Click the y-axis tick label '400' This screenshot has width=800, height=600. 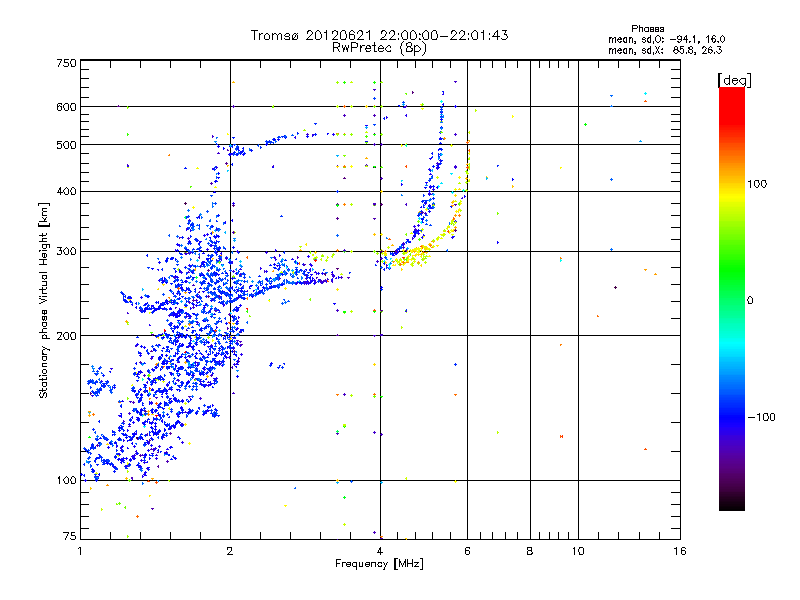(x=66, y=191)
